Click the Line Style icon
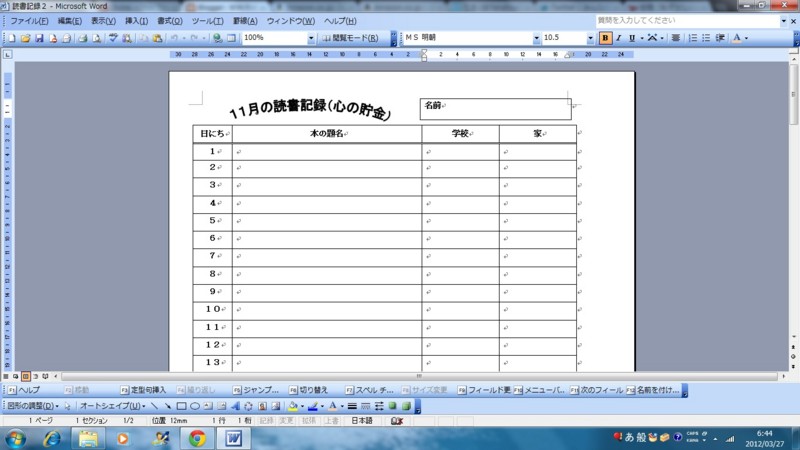Screen dimensions: 800x450 pyautogui.click(x=352, y=406)
